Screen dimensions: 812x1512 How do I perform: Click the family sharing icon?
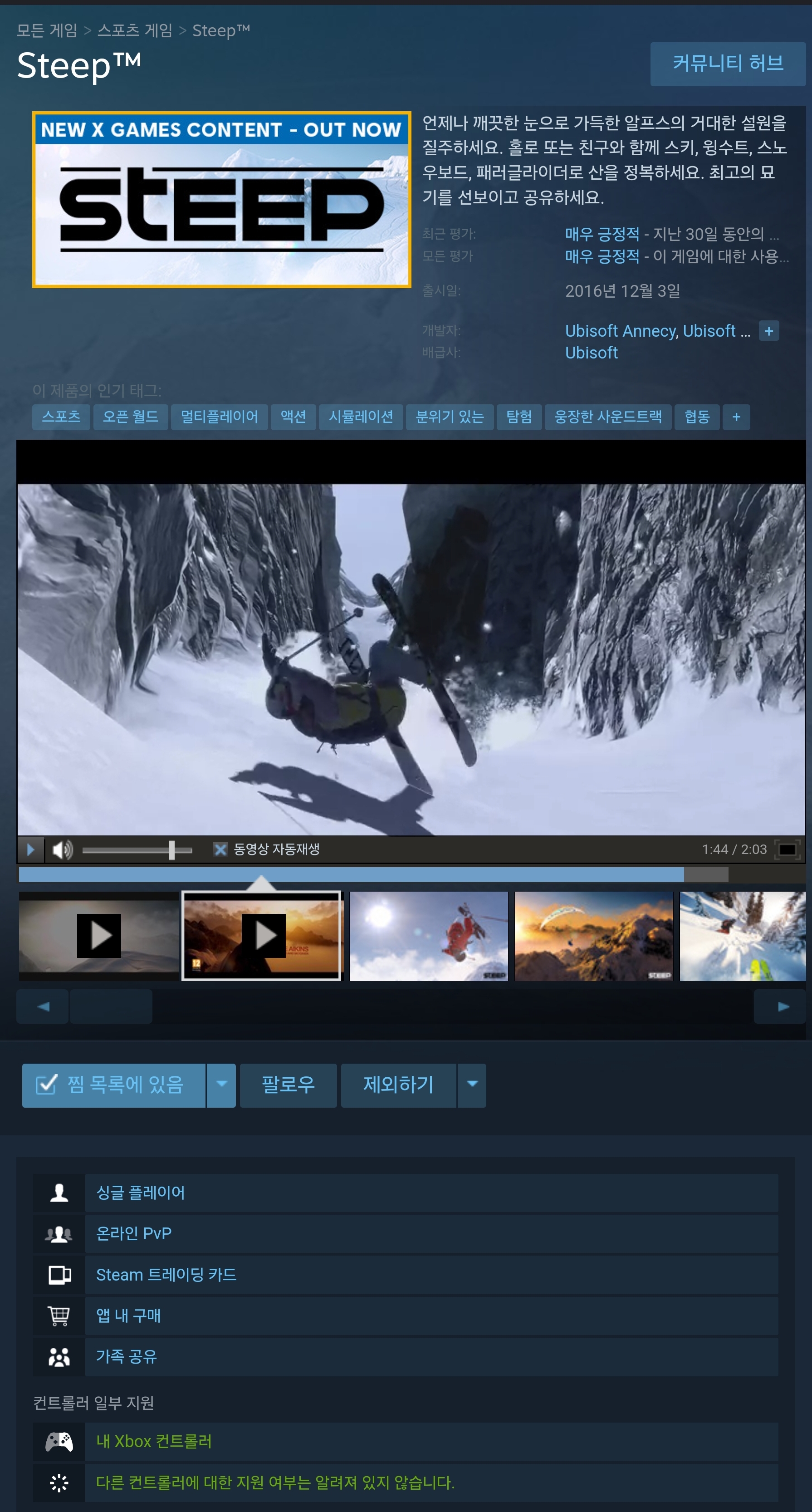[x=59, y=1358]
